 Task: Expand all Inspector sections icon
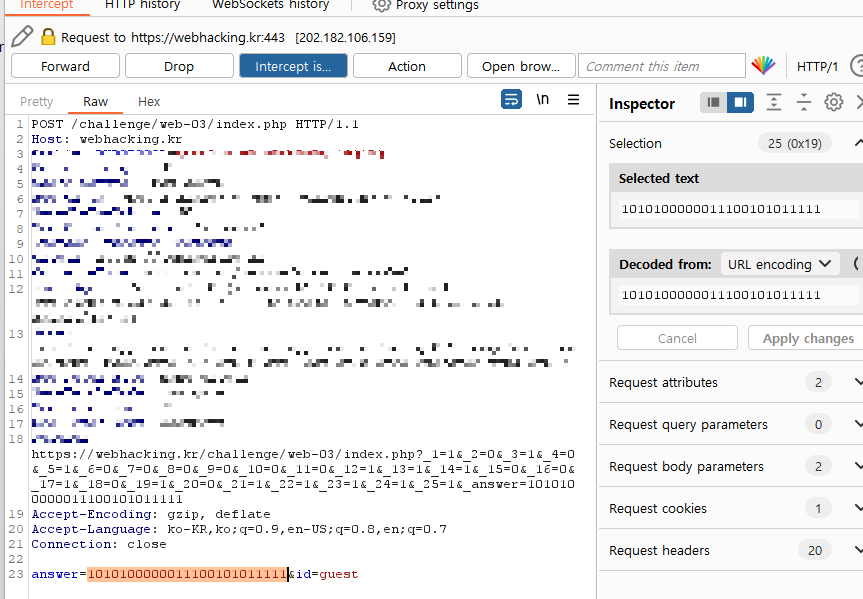tap(774, 102)
